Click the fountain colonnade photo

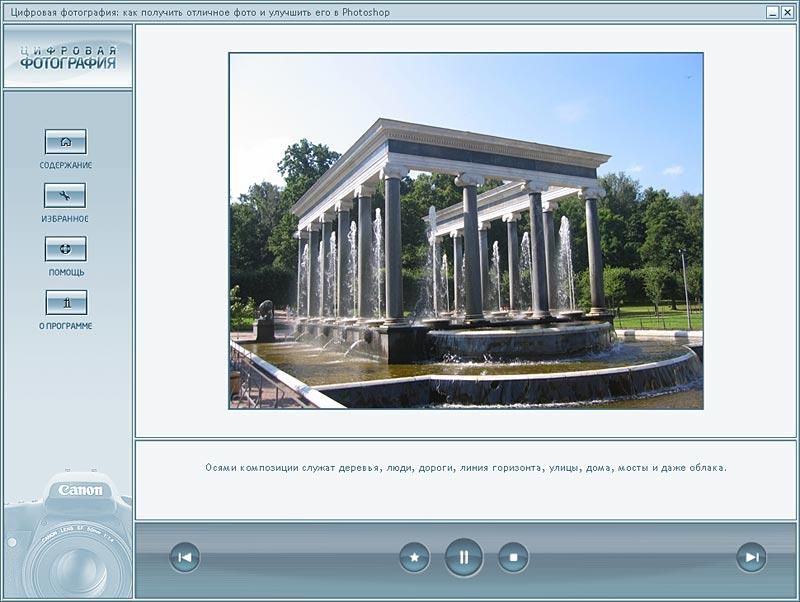pyautogui.click(x=465, y=231)
